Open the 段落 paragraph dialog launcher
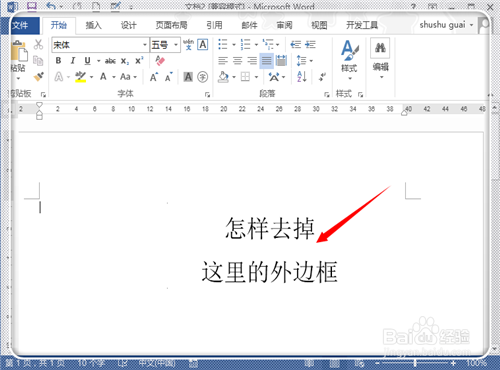The width and height of the screenshot is (500, 370). coord(327,95)
